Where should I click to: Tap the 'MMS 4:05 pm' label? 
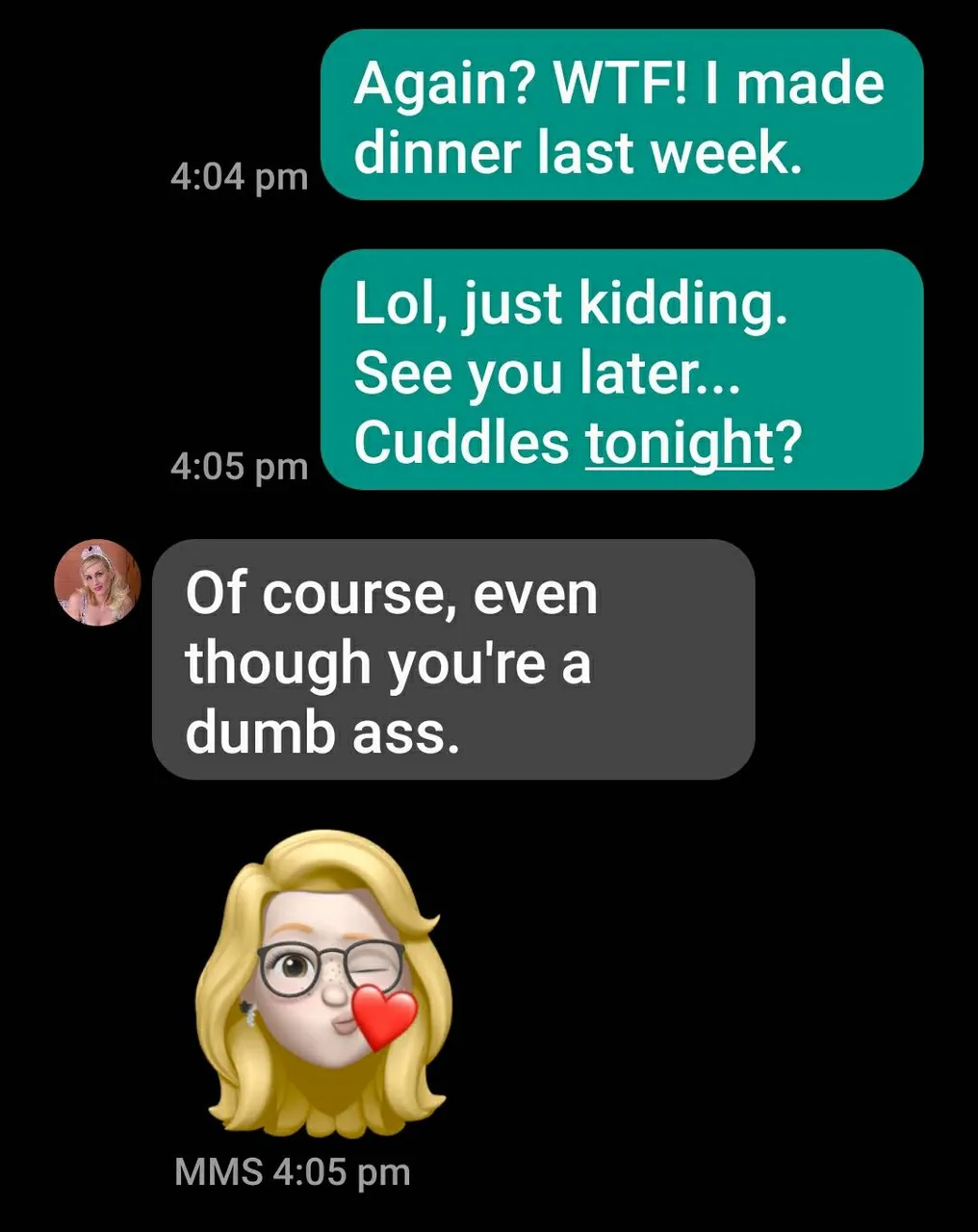293,1172
